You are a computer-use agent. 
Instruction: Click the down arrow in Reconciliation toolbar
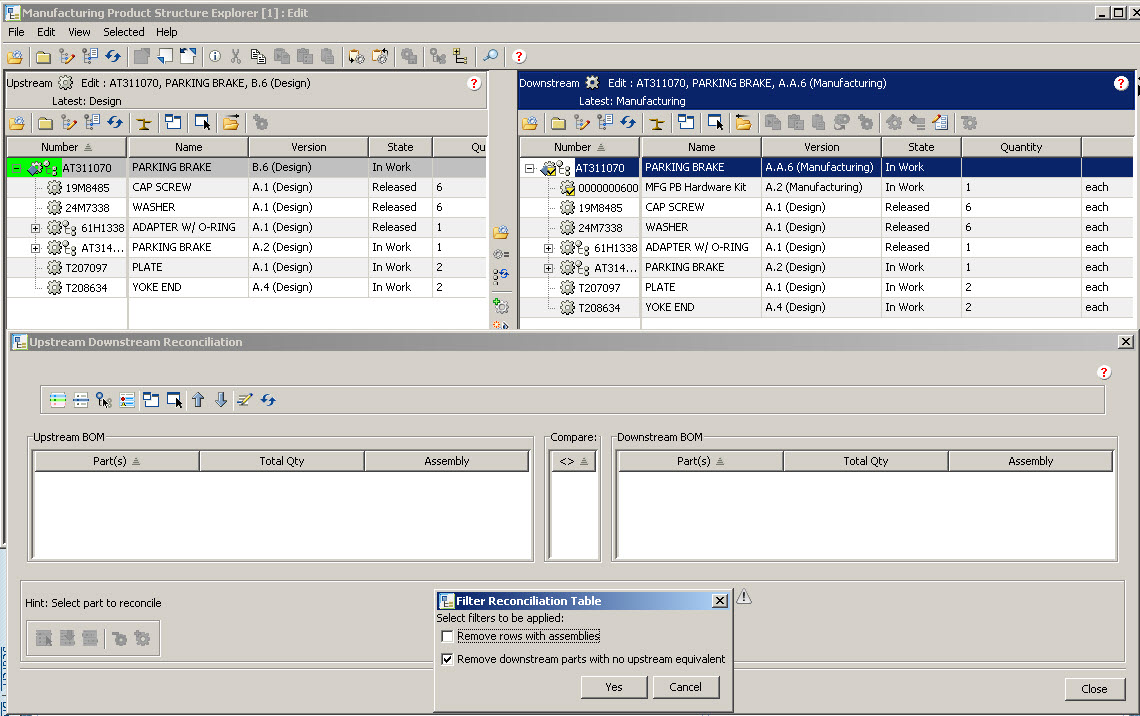pyautogui.click(x=221, y=400)
